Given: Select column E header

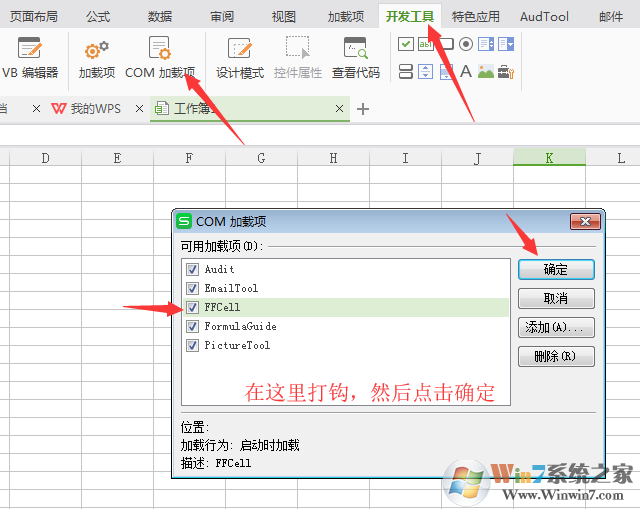Looking at the screenshot, I should (117, 158).
